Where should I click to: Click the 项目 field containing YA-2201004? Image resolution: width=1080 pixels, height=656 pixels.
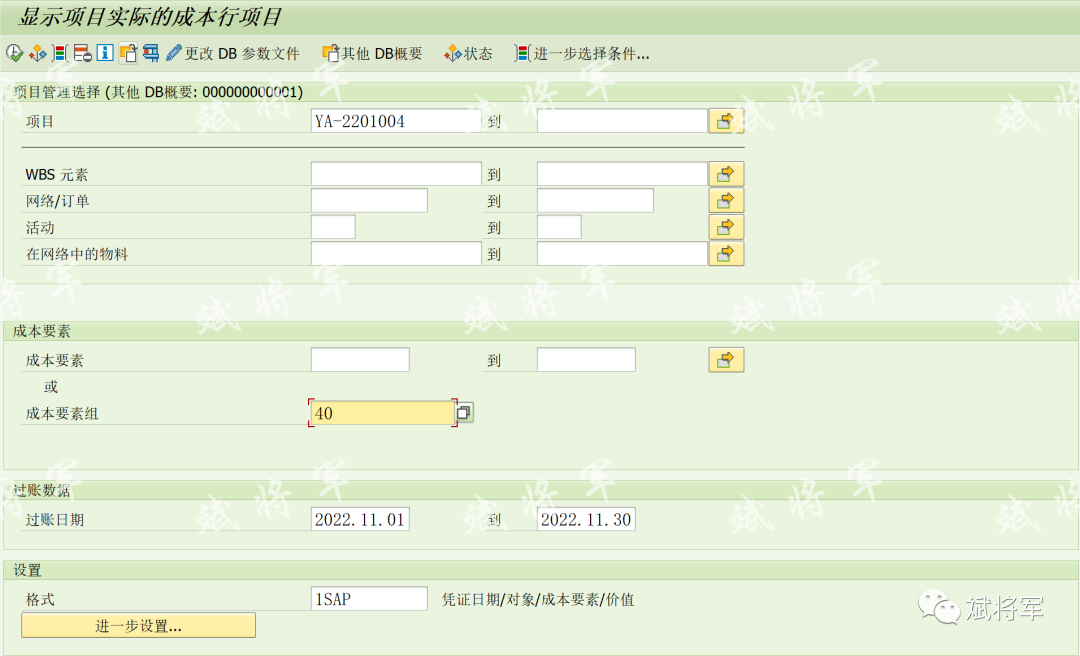tap(396, 121)
